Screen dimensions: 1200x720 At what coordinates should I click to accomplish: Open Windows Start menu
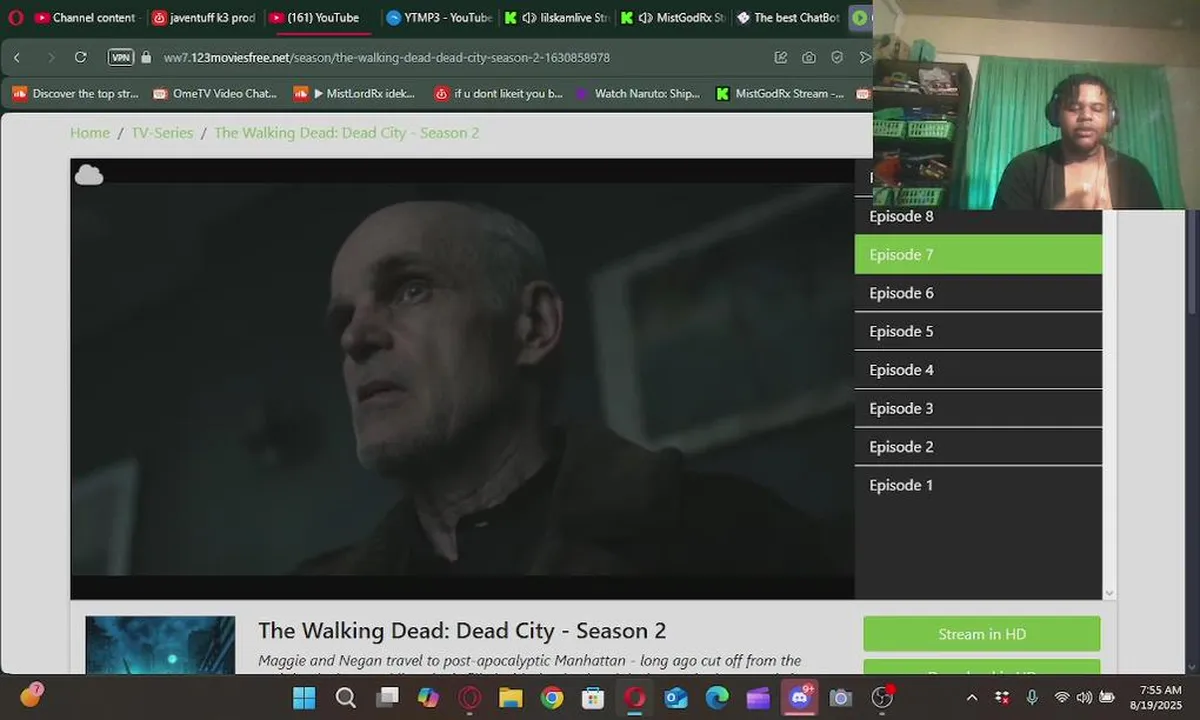click(x=304, y=697)
